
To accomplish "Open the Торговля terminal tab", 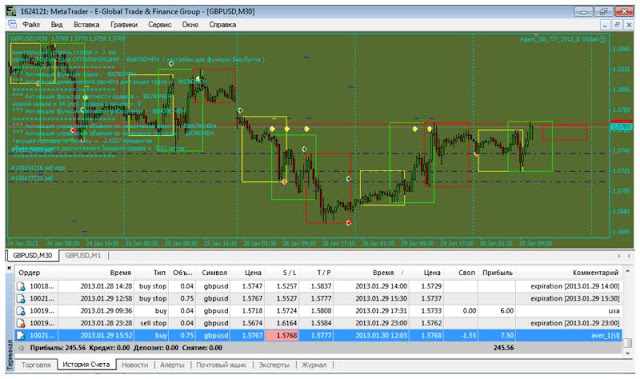I will click(36, 365).
